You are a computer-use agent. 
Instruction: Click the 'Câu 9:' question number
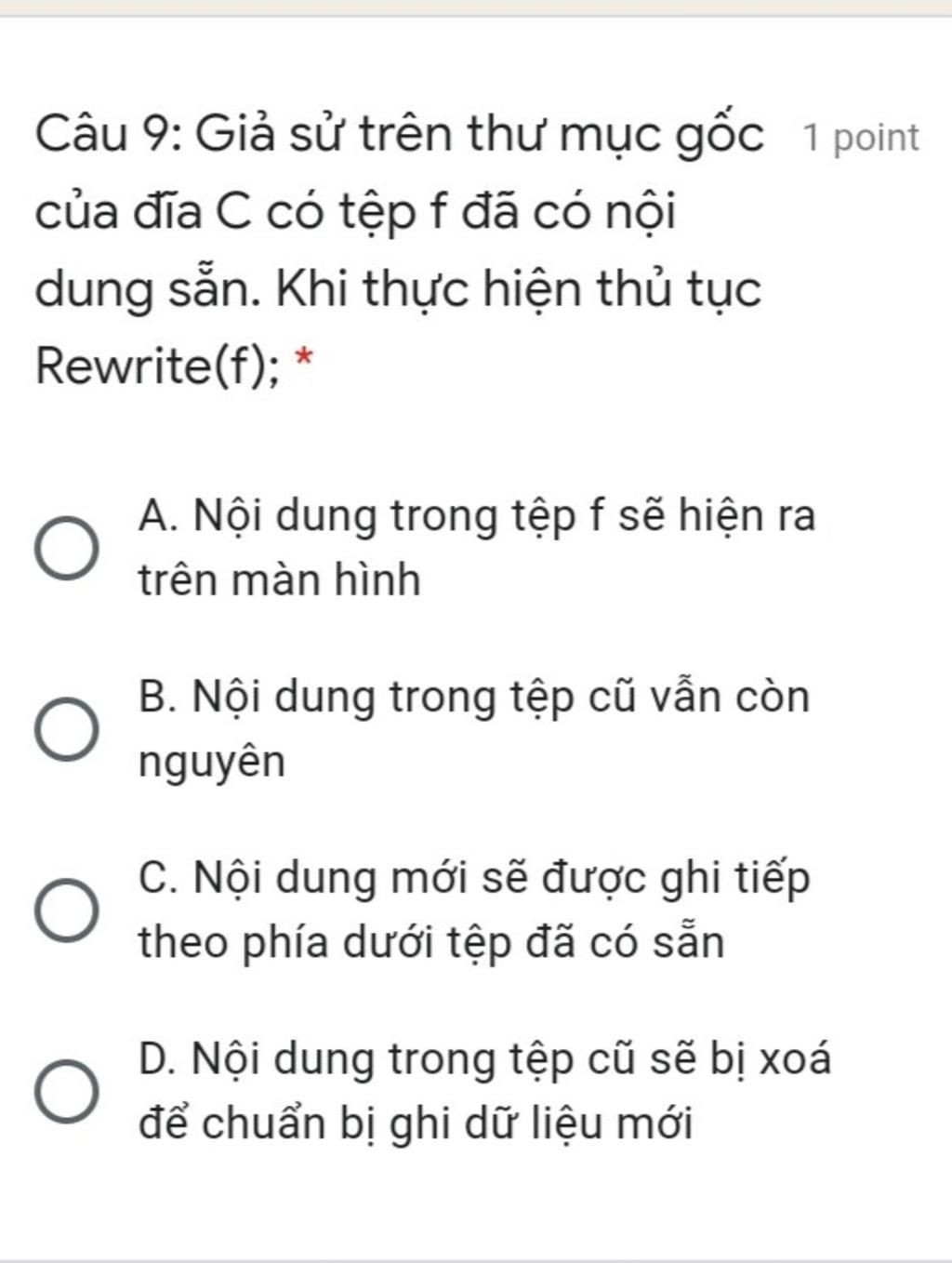pos(108,135)
